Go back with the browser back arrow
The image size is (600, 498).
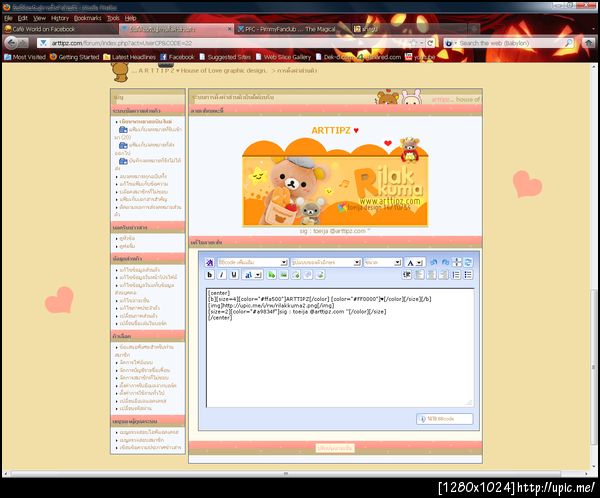tap(11, 42)
